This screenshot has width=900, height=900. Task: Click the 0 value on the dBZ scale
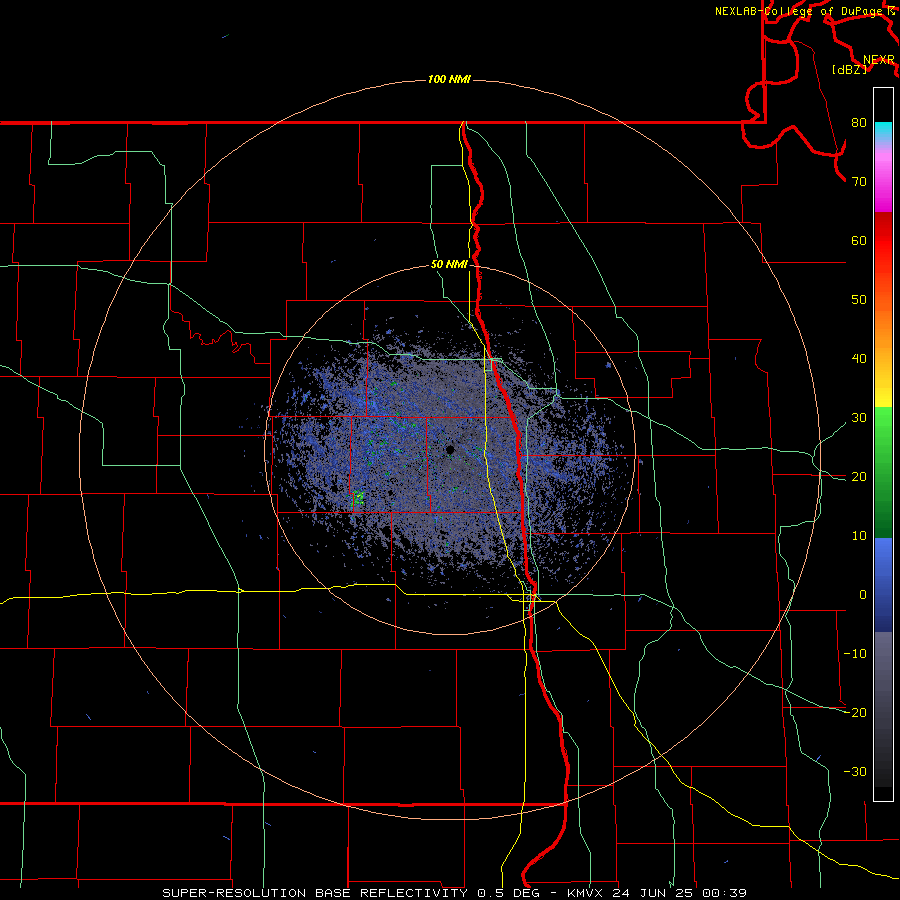(863, 595)
